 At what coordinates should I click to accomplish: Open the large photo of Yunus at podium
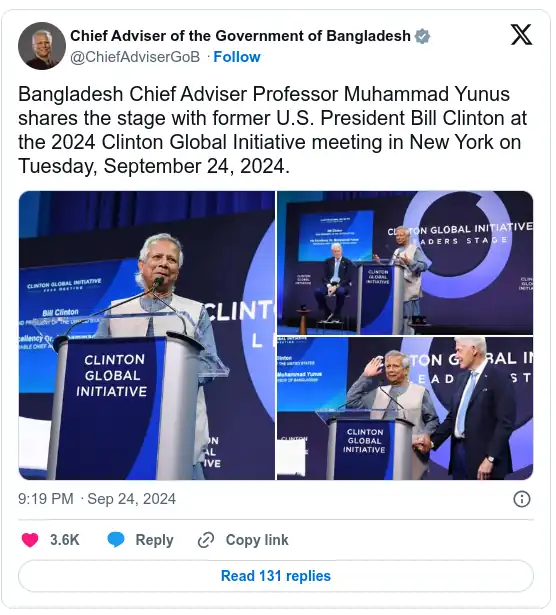point(147,335)
